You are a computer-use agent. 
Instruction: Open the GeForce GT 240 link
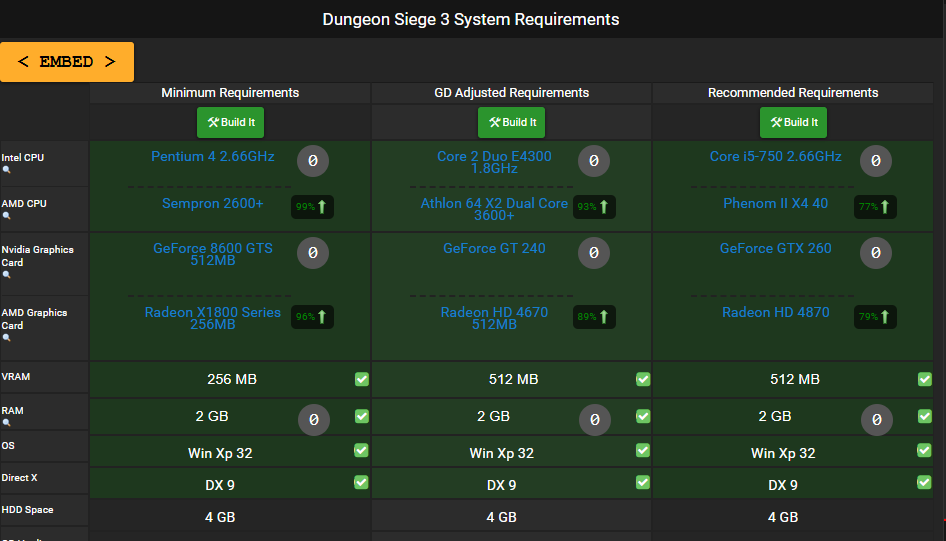494,248
